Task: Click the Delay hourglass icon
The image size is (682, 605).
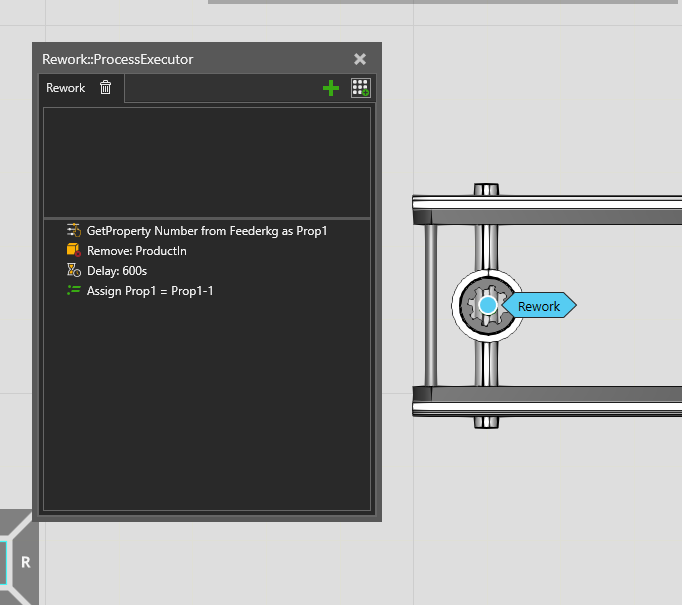Action: coord(73,271)
